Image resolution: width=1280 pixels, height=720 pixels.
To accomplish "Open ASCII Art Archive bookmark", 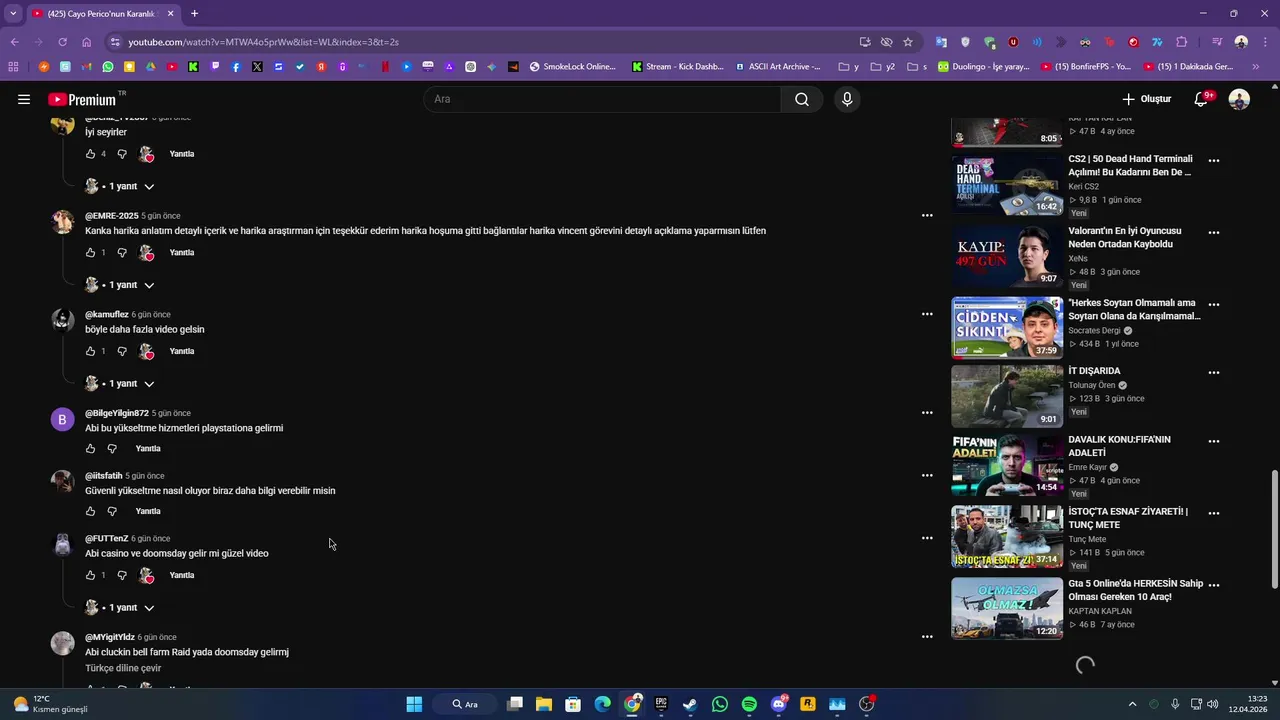I will (778, 67).
